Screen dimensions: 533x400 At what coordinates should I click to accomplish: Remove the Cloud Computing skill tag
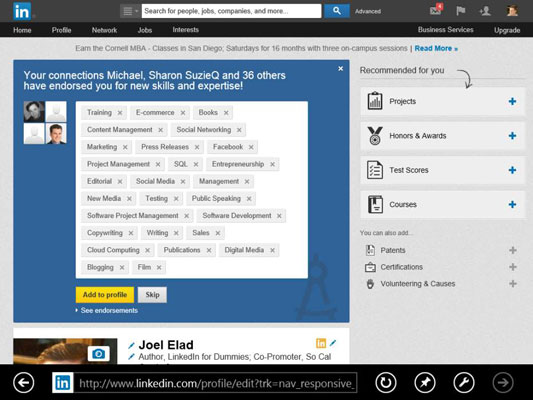(x=148, y=250)
